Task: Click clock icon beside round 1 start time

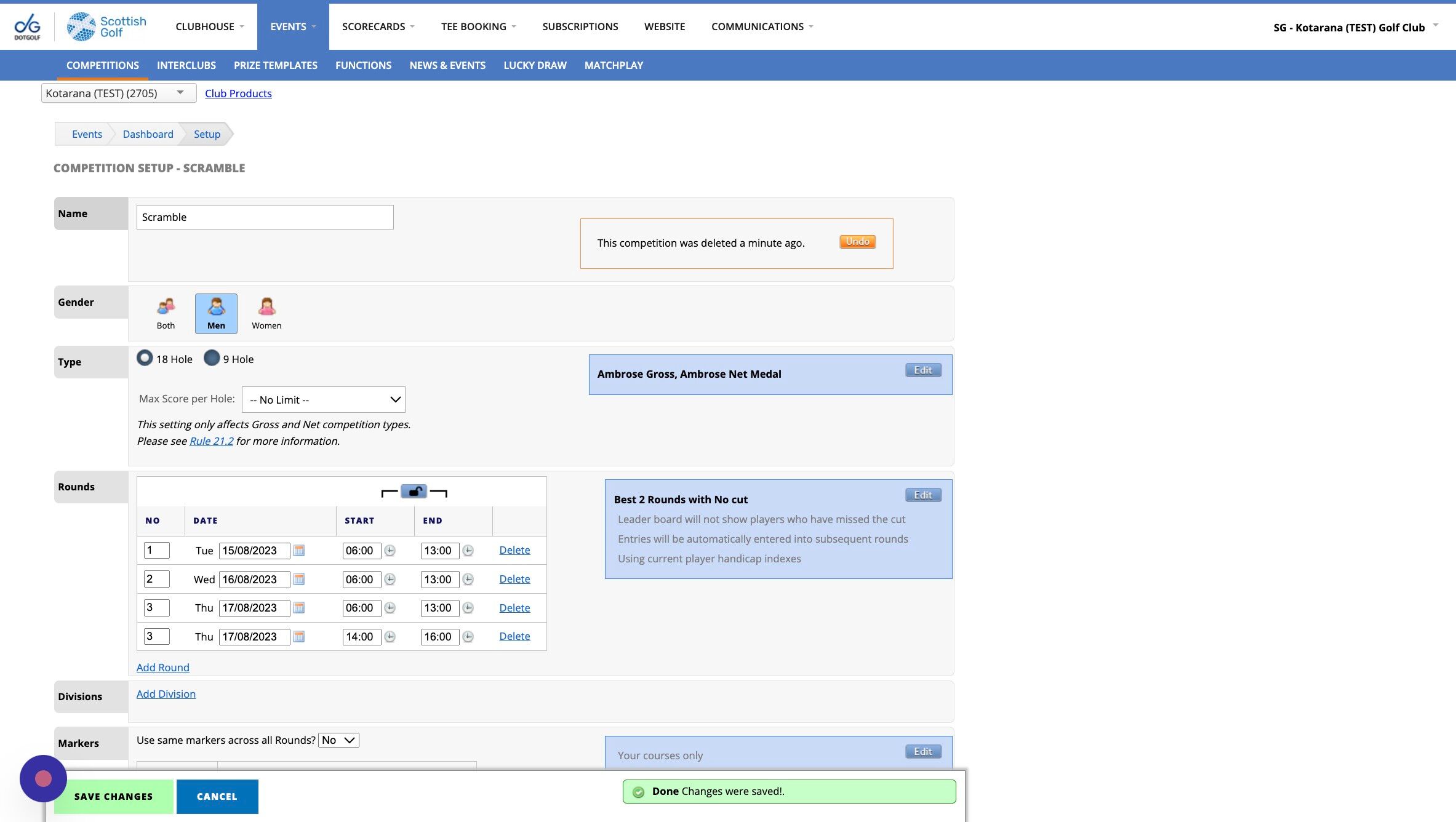Action: (x=390, y=551)
